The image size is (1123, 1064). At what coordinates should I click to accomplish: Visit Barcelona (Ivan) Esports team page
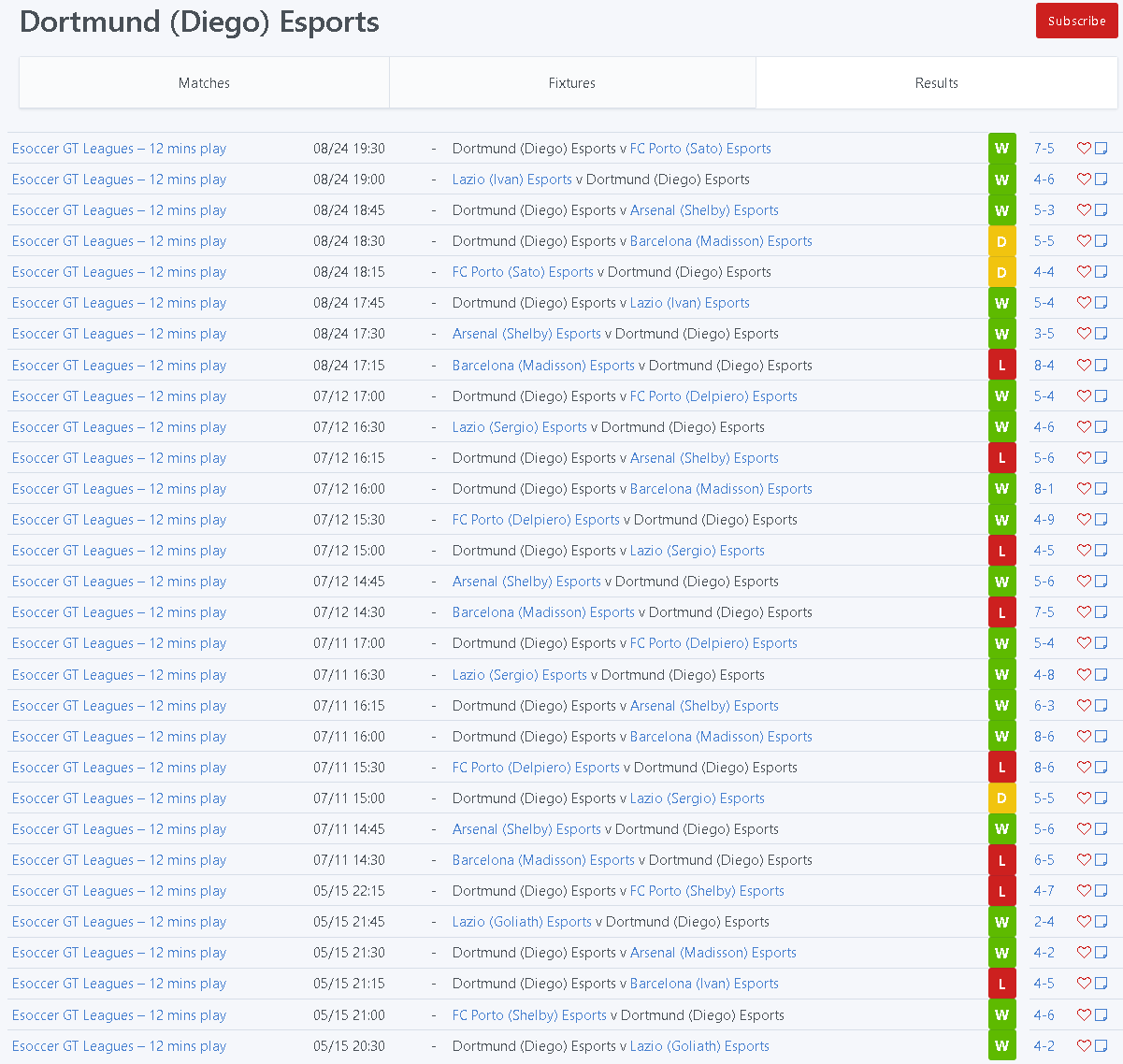704,984
